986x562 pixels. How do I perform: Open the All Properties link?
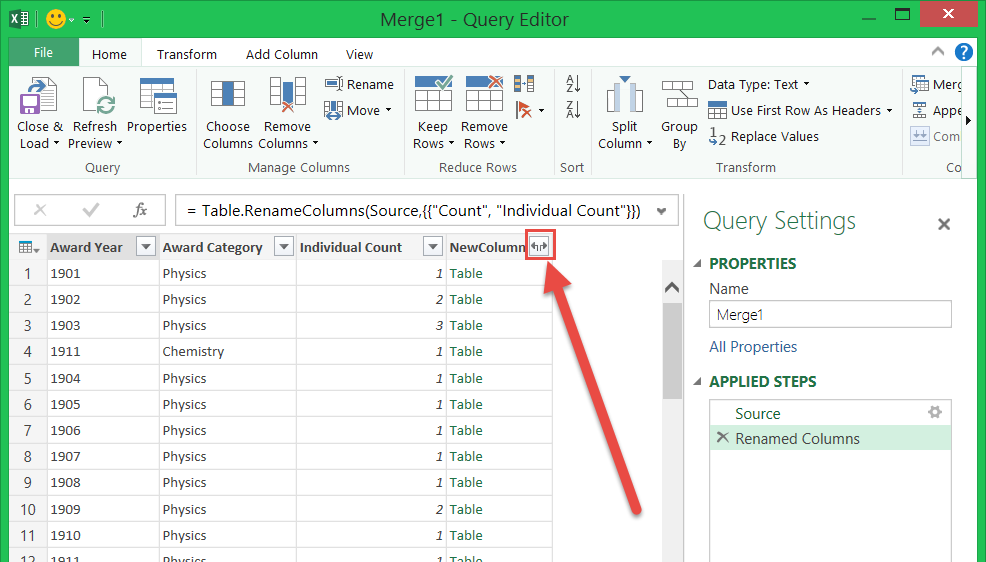click(753, 347)
